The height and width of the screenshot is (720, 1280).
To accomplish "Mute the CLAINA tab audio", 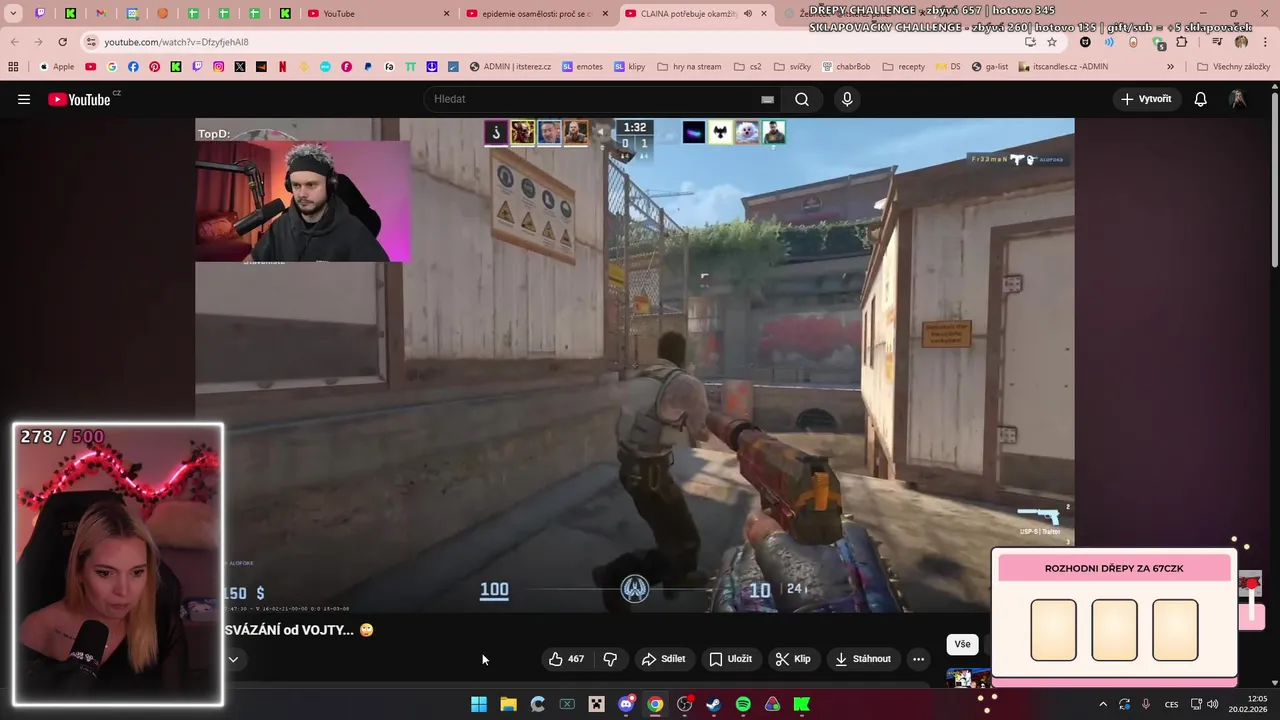I will 748,14.
